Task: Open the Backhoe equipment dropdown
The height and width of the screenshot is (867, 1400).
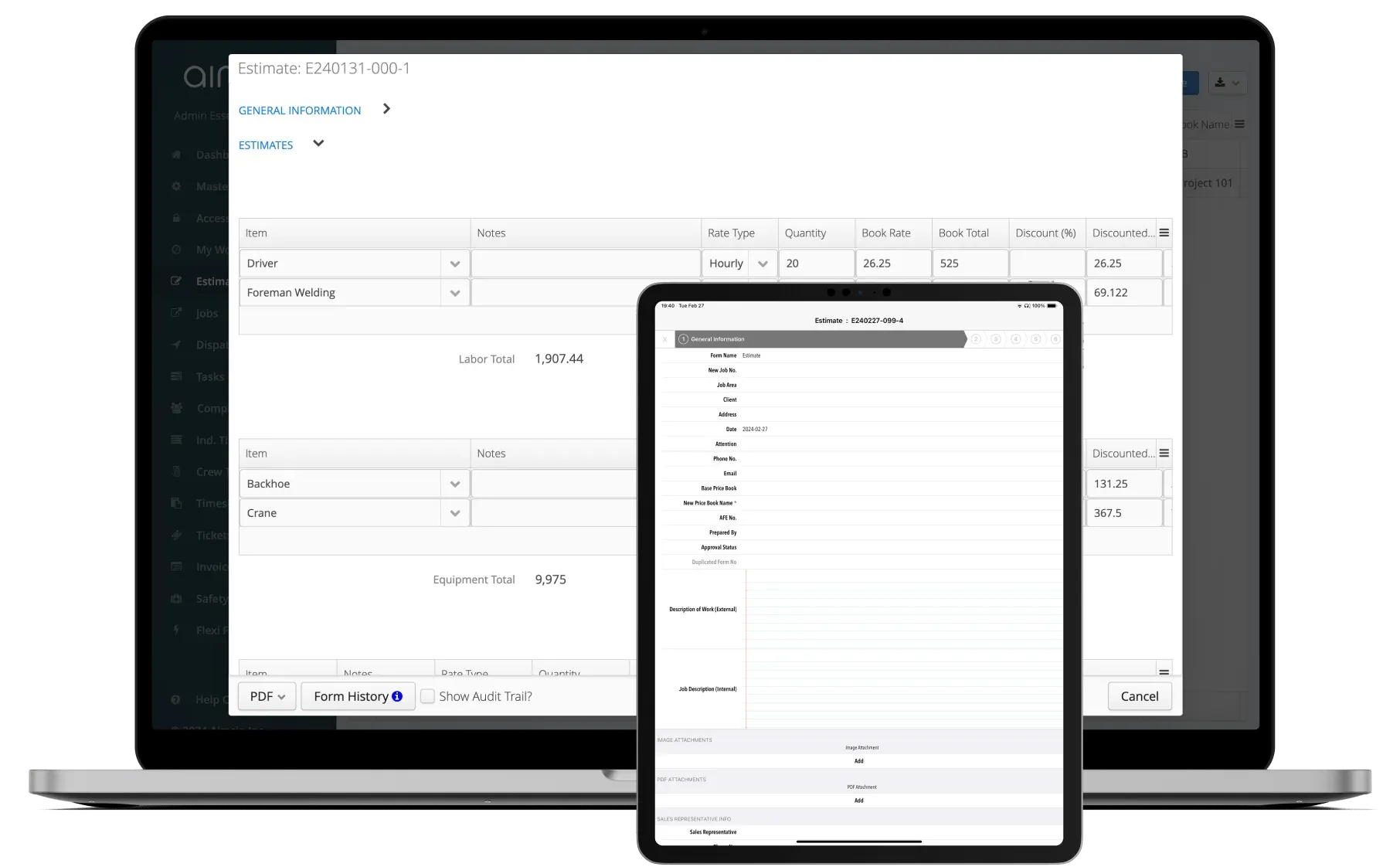Action: click(455, 483)
